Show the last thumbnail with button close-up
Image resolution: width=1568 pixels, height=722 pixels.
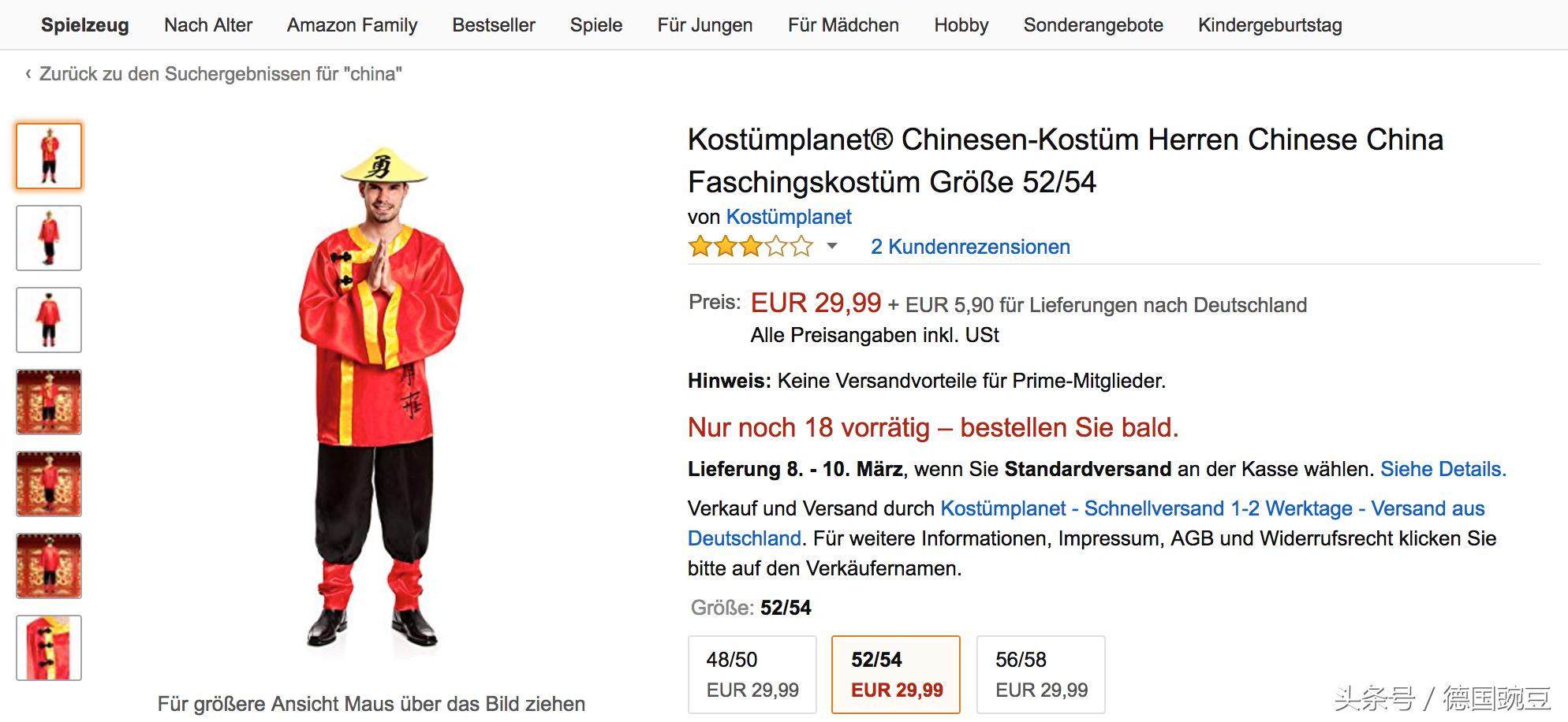[x=49, y=648]
